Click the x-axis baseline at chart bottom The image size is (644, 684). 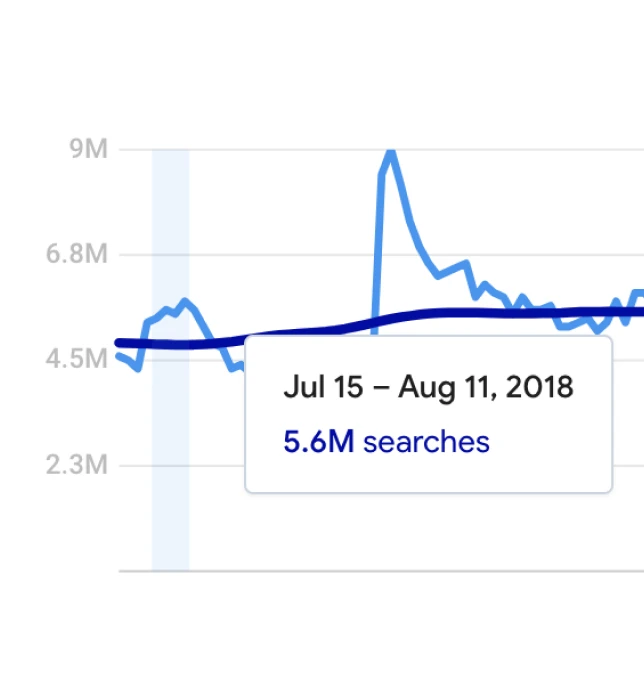pyautogui.click(x=380, y=571)
